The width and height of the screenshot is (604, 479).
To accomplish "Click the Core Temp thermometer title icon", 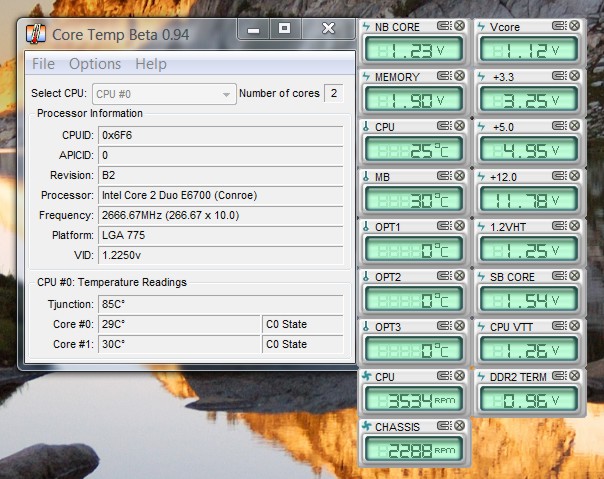I will point(36,34).
